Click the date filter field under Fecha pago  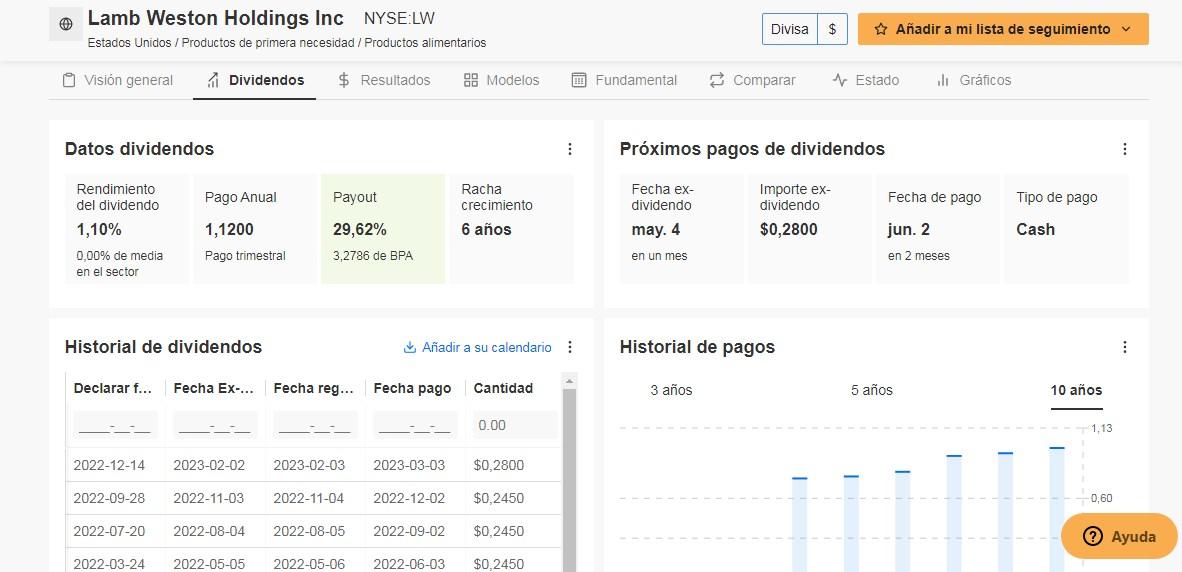pyautogui.click(x=415, y=425)
